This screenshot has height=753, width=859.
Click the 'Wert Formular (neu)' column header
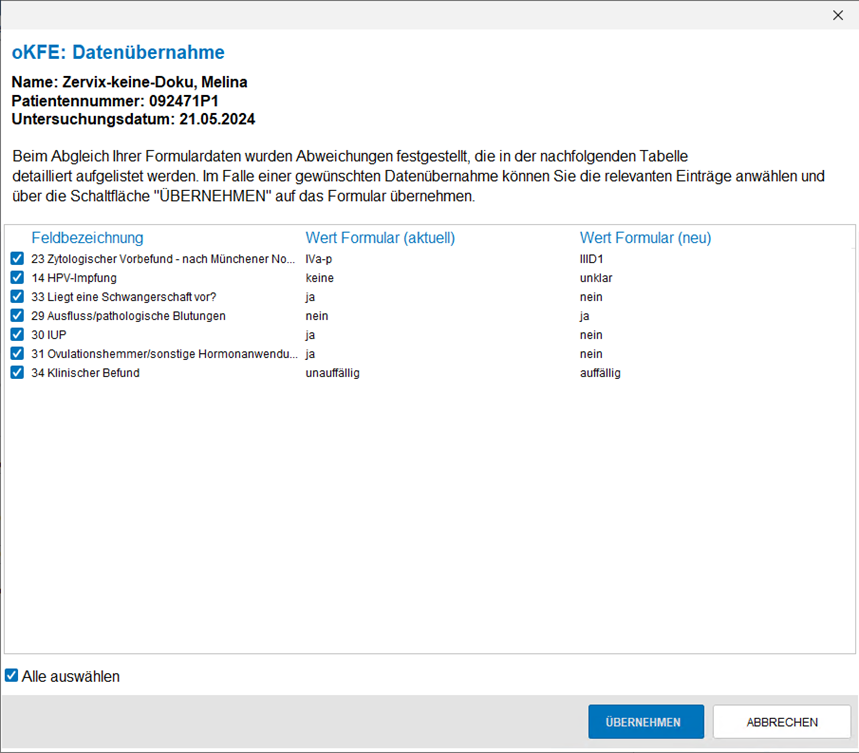[x=645, y=238]
